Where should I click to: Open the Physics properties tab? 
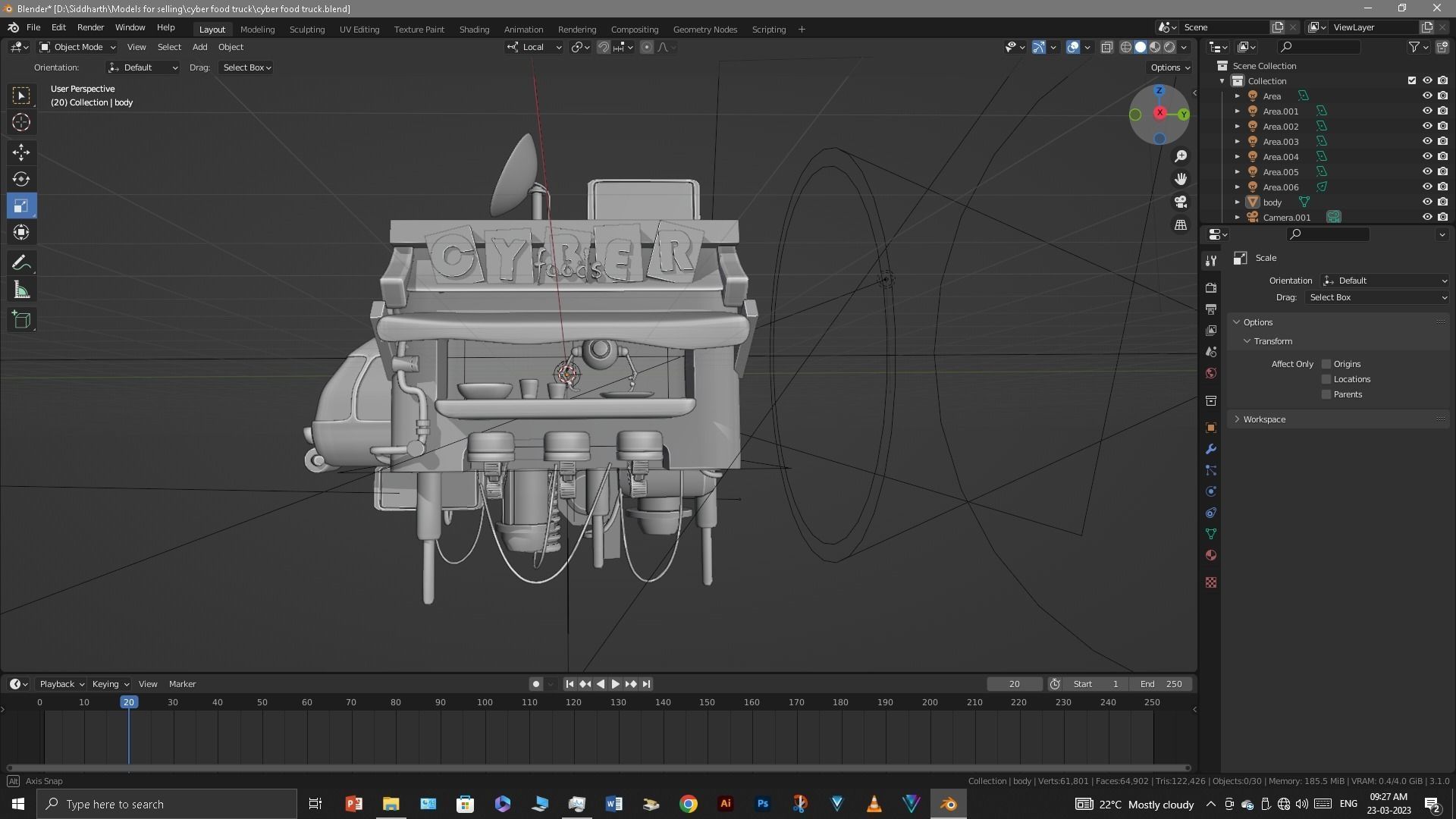click(x=1211, y=491)
